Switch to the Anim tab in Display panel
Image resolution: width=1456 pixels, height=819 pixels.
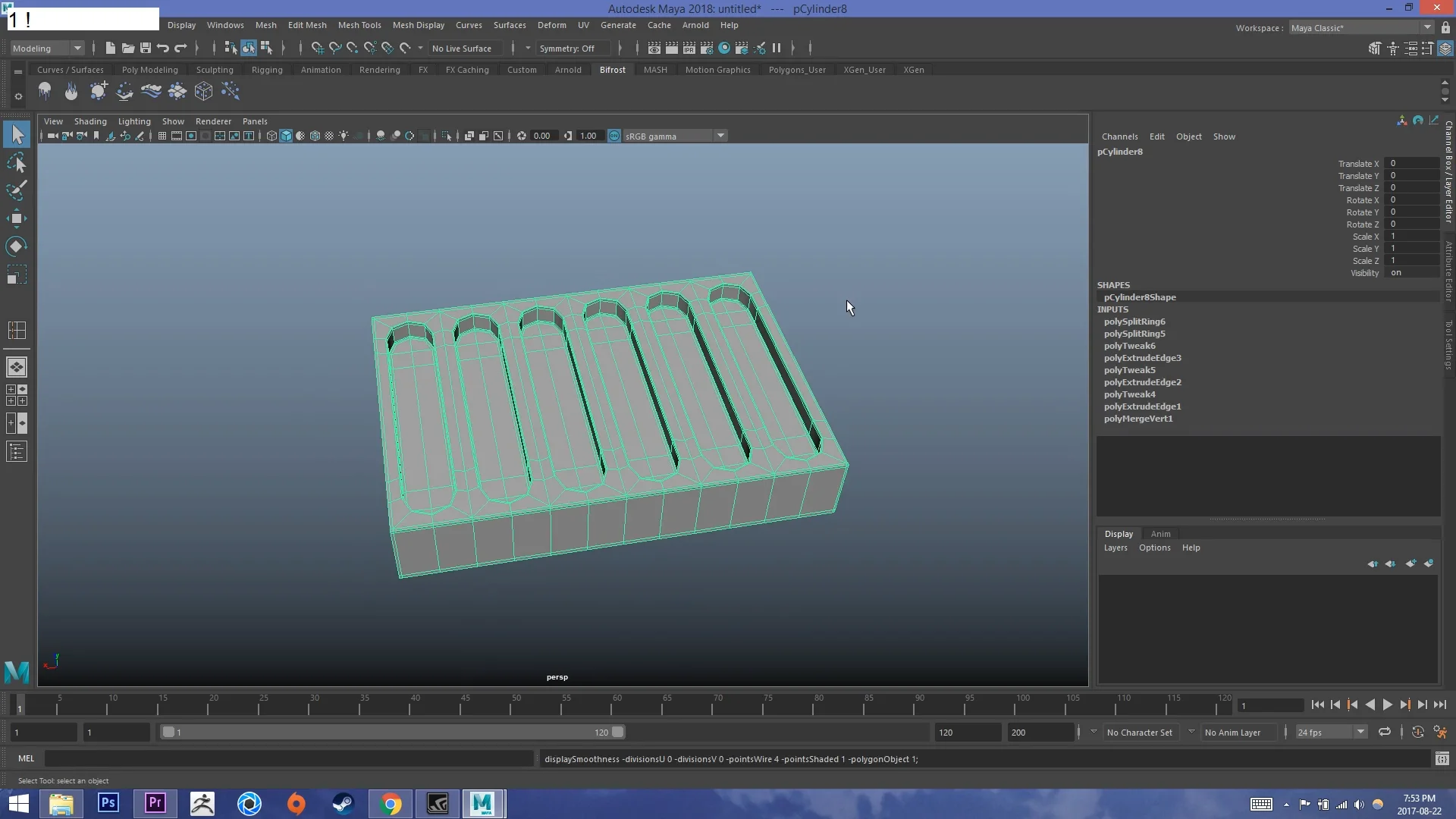(1160, 533)
